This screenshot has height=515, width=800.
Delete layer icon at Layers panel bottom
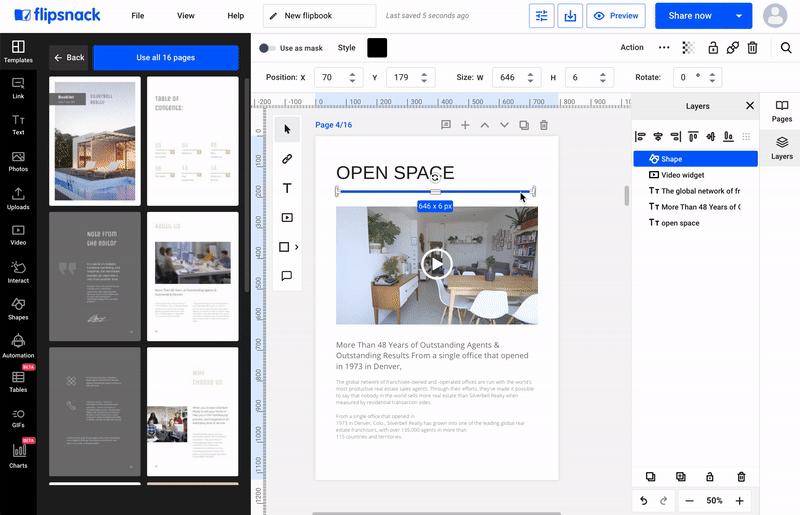[741, 477]
